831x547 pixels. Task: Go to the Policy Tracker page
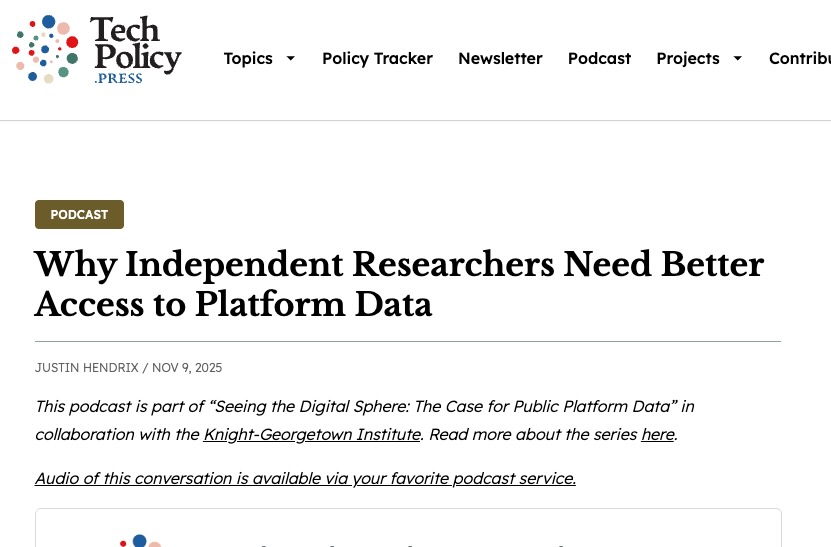(x=377, y=58)
